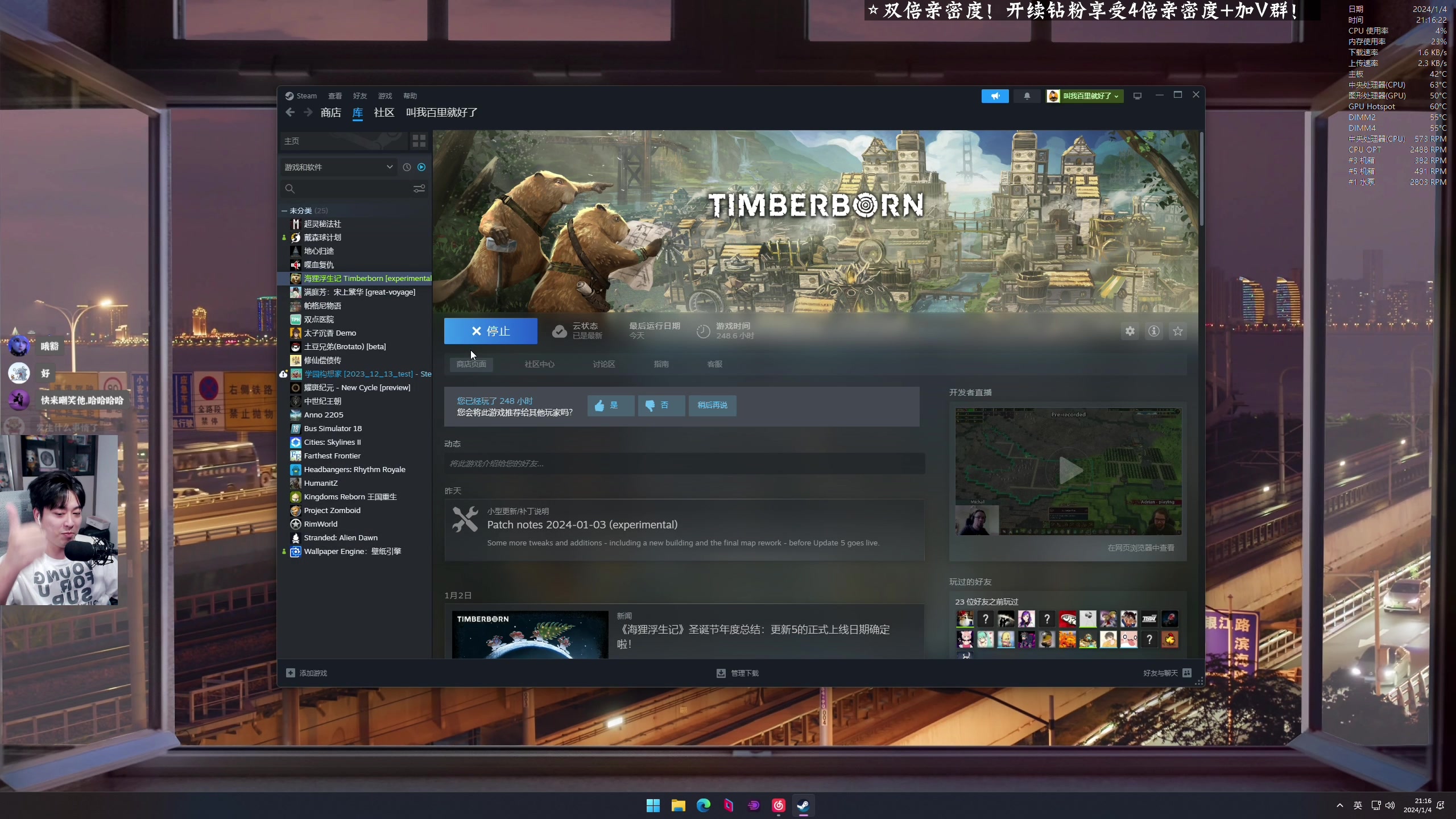Expand the 游戏和软件 filter dropdown
This screenshot has width=1456, height=819.
coord(389,167)
